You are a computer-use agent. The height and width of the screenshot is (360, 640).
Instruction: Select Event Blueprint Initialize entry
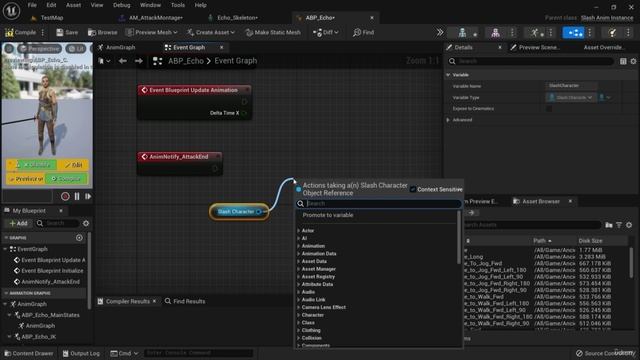pyautogui.click(x=52, y=271)
